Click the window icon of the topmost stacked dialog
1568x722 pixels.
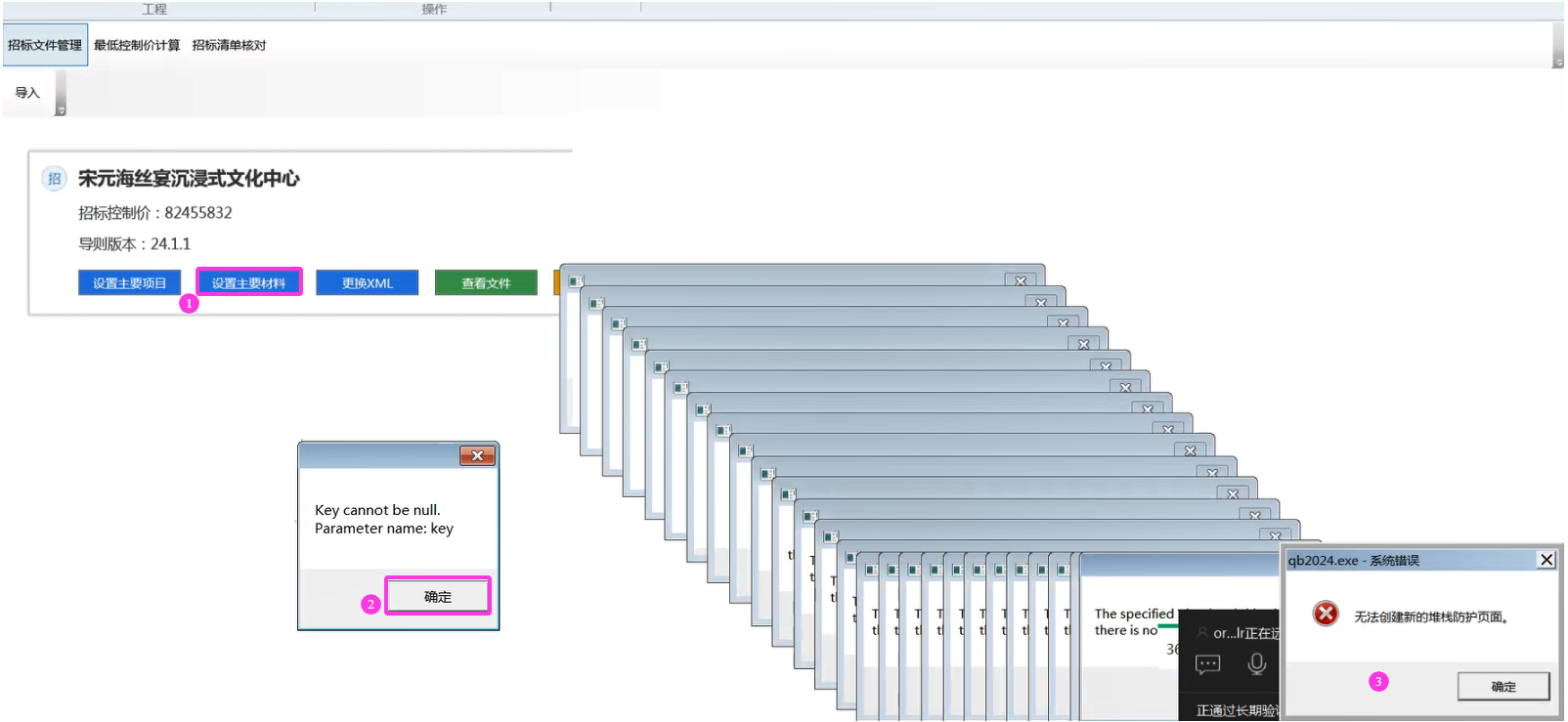coord(576,281)
